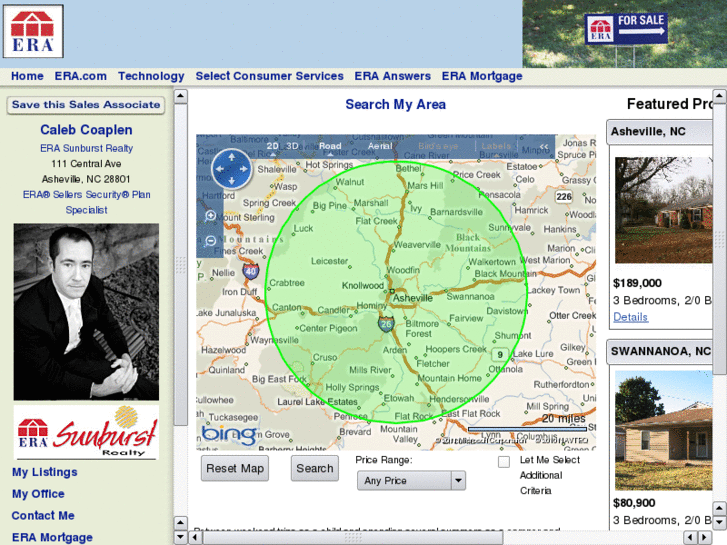Open the Asheville, NC property photo
The image size is (727, 545).
(x=663, y=210)
